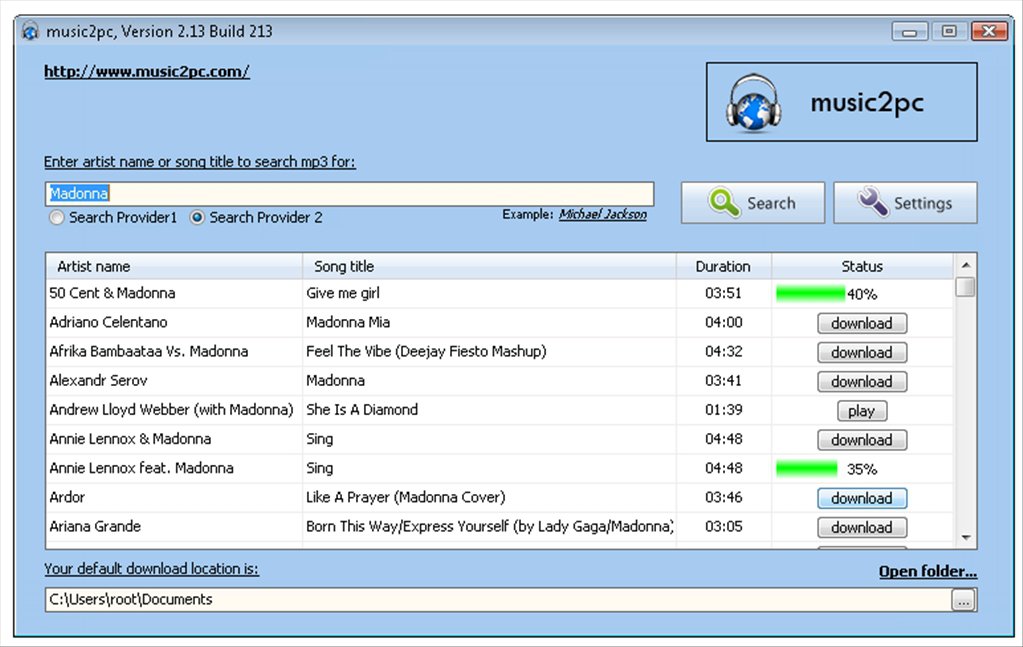This screenshot has height=647, width=1023.
Task: Click the Madonna Mia song title
Action: 348,322
